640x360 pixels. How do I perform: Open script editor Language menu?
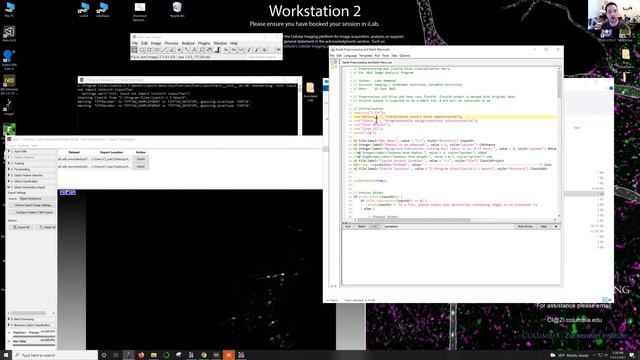point(350,56)
